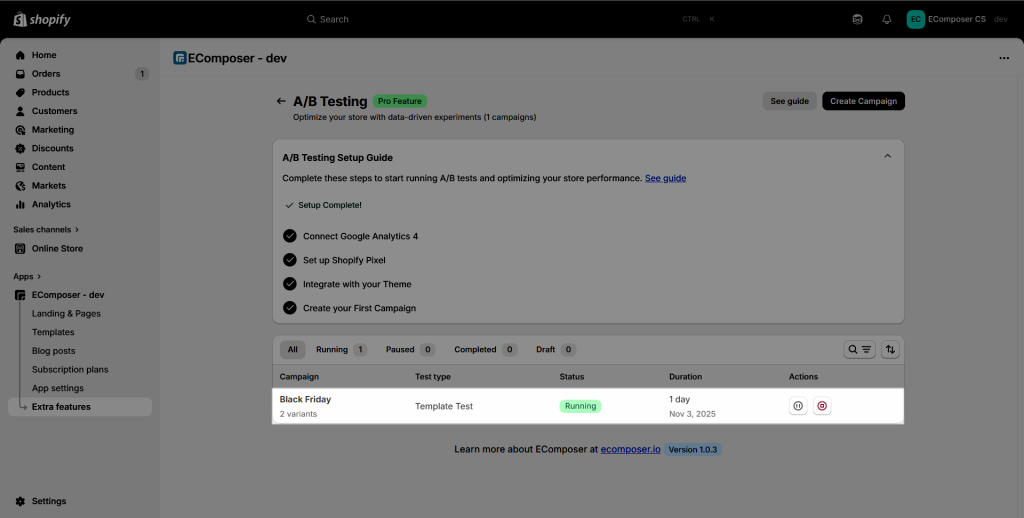Go back using the arrow beside A/B Testing
Image resolution: width=1024 pixels, height=518 pixels.
[x=281, y=101]
